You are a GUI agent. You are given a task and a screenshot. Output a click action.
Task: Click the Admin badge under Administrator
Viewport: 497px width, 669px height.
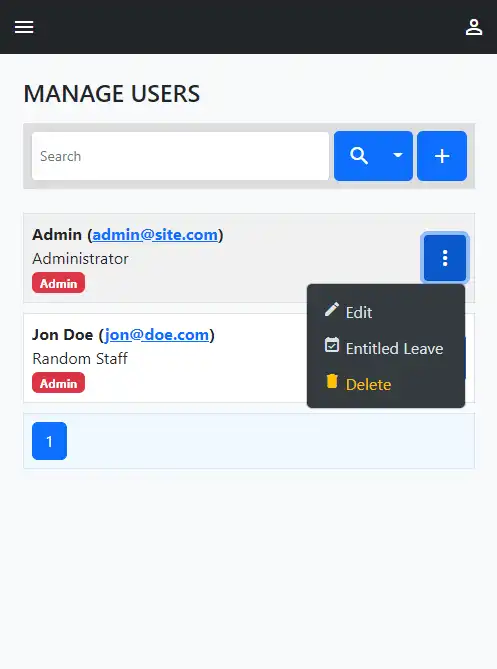(58, 283)
